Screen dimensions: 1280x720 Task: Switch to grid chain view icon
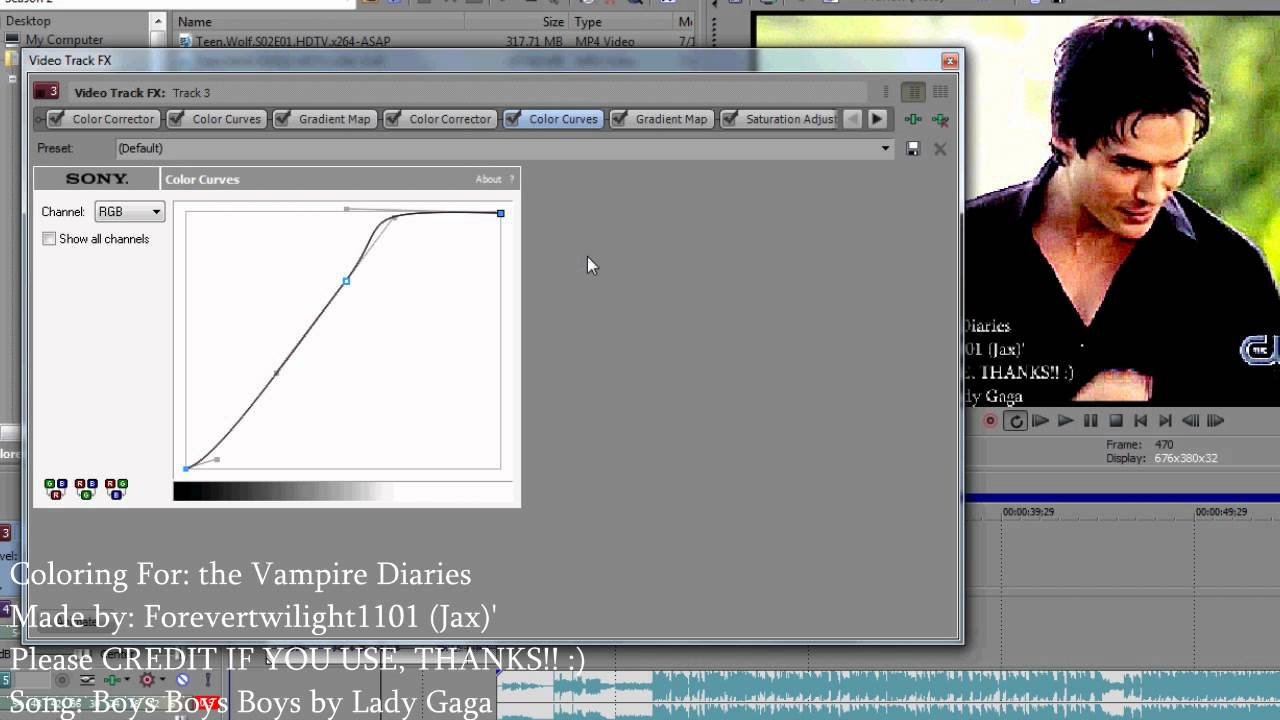pos(940,92)
